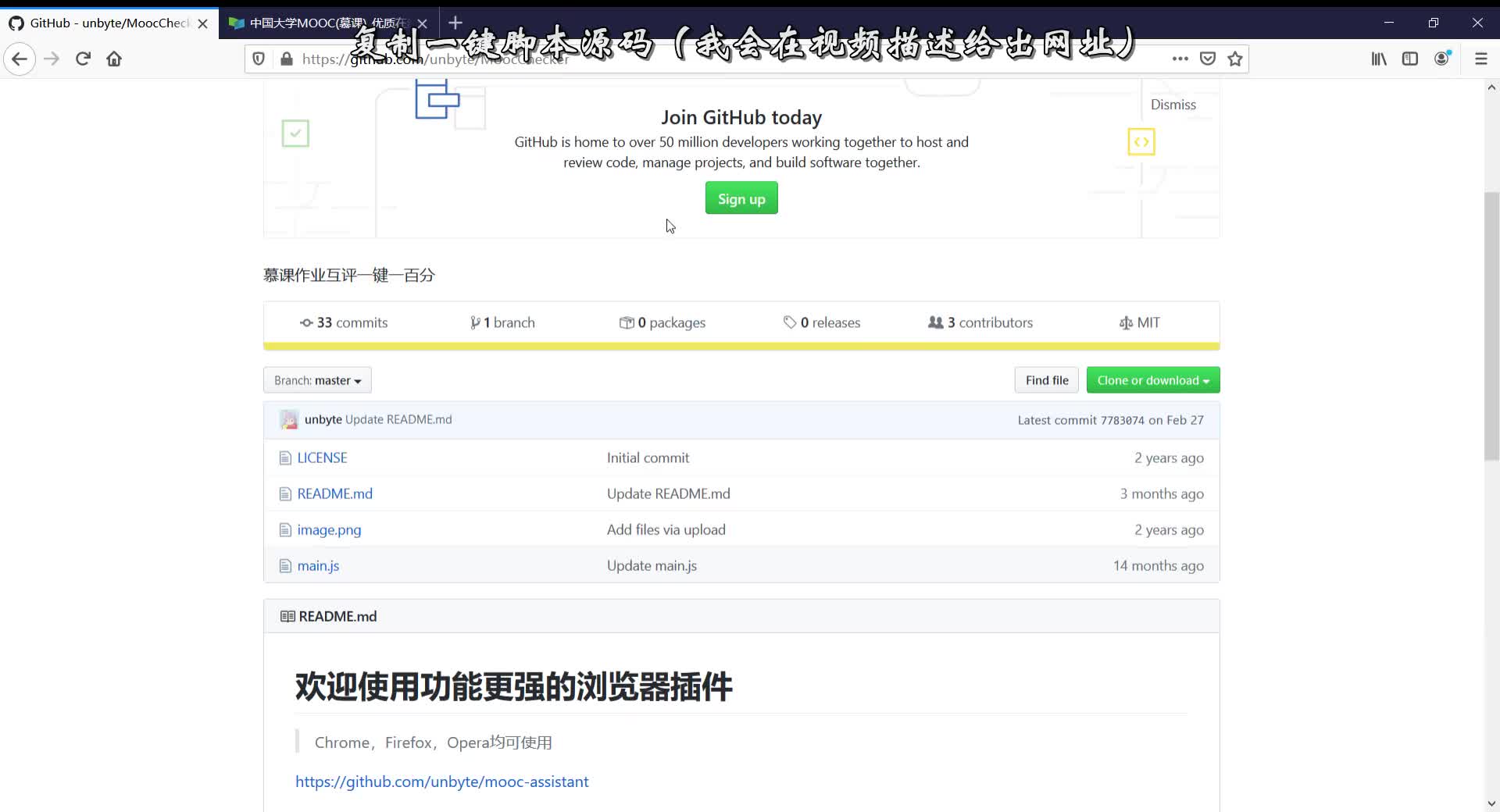Open page actions three-dot menu
The image size is (1500, 812).
coord(1180,59)
